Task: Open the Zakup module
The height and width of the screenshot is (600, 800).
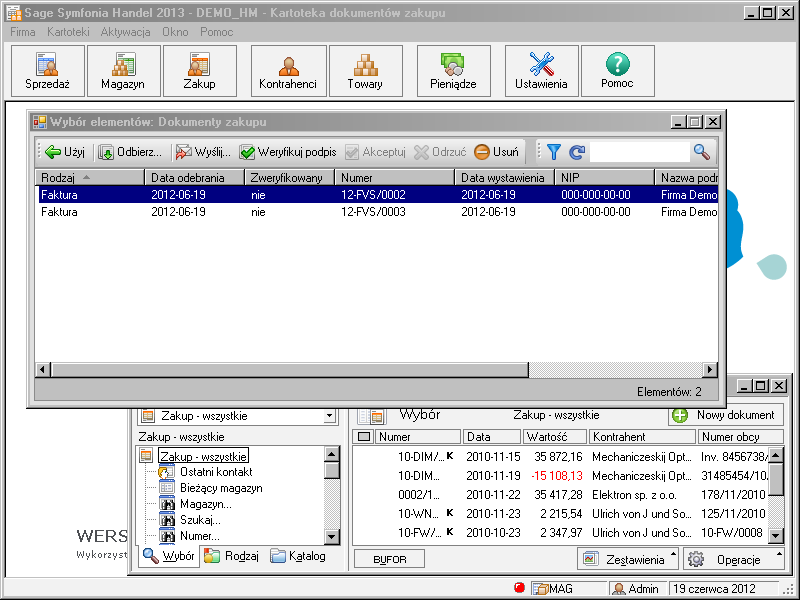Action: 199,71
